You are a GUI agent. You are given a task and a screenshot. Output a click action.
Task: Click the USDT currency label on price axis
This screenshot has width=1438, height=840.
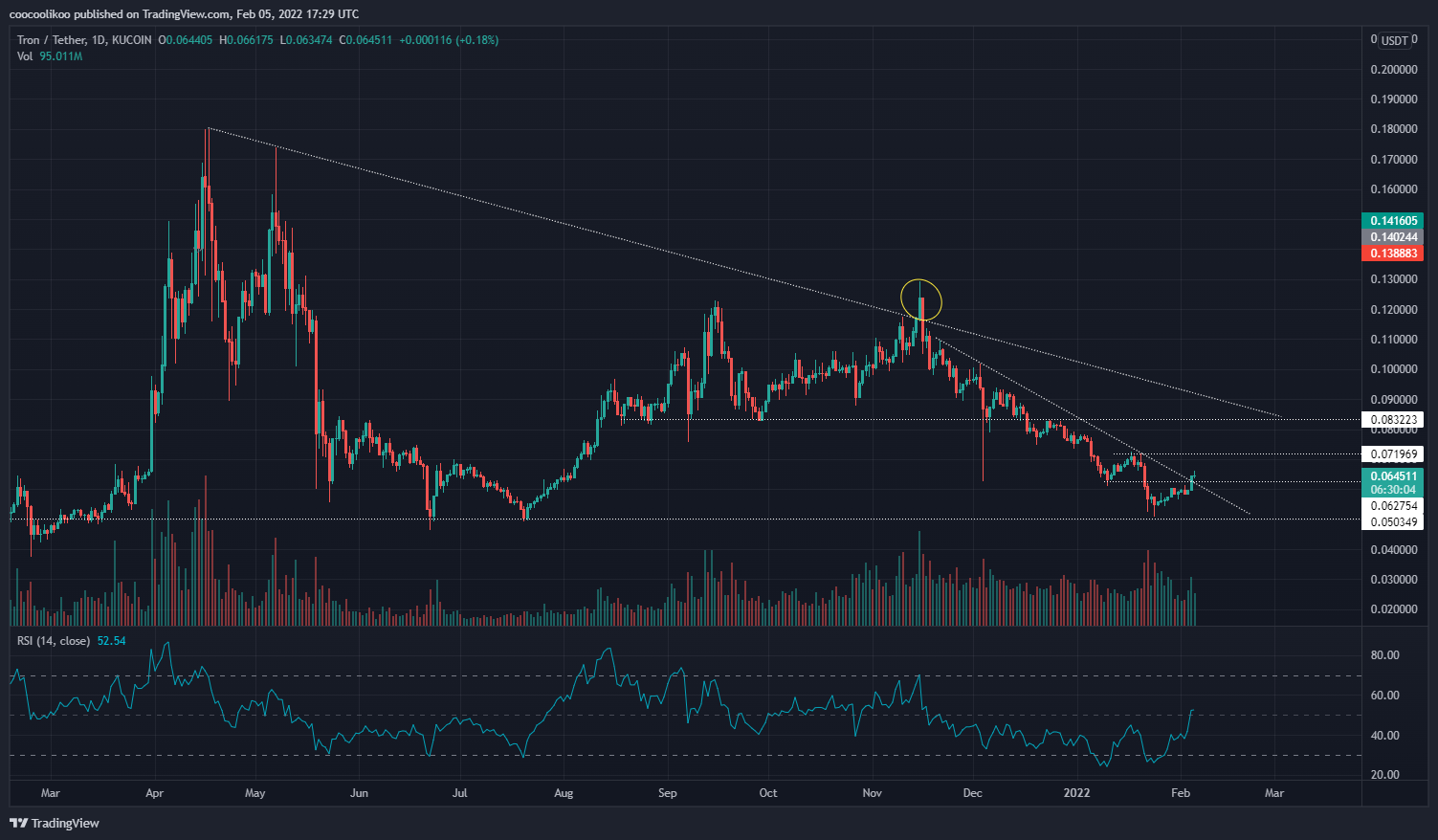[x=1394, y=40]
